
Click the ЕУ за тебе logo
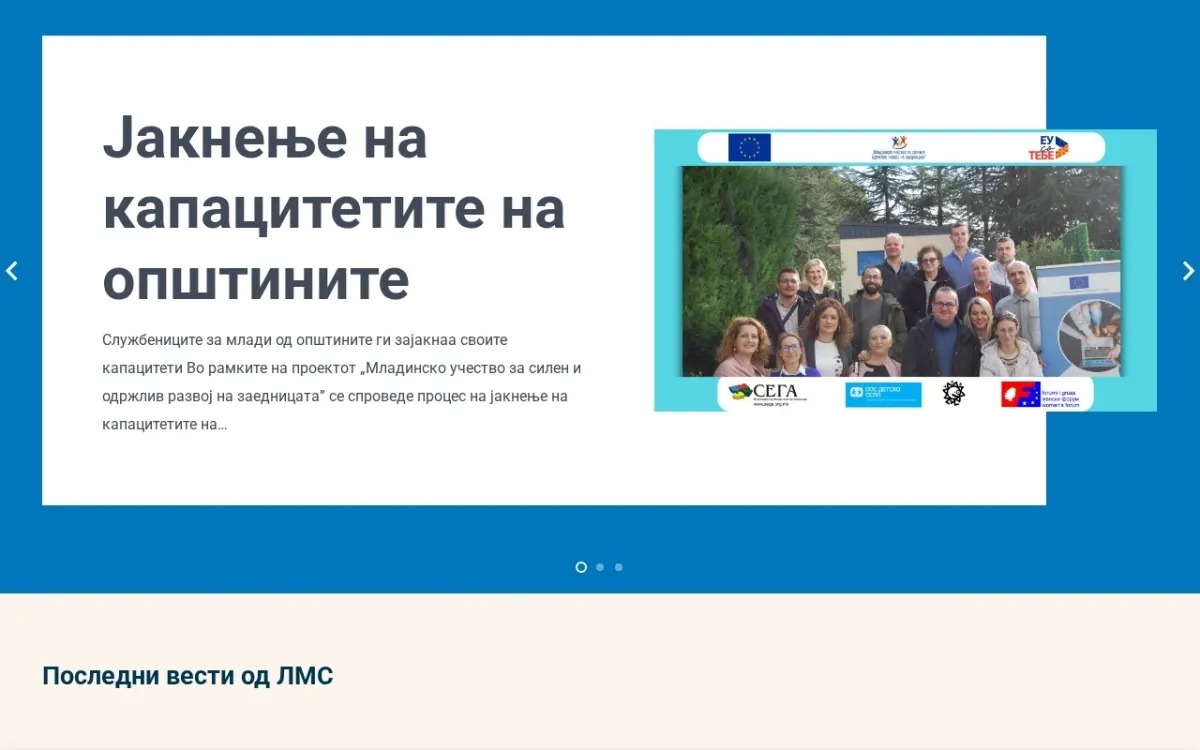[1048, 148]
